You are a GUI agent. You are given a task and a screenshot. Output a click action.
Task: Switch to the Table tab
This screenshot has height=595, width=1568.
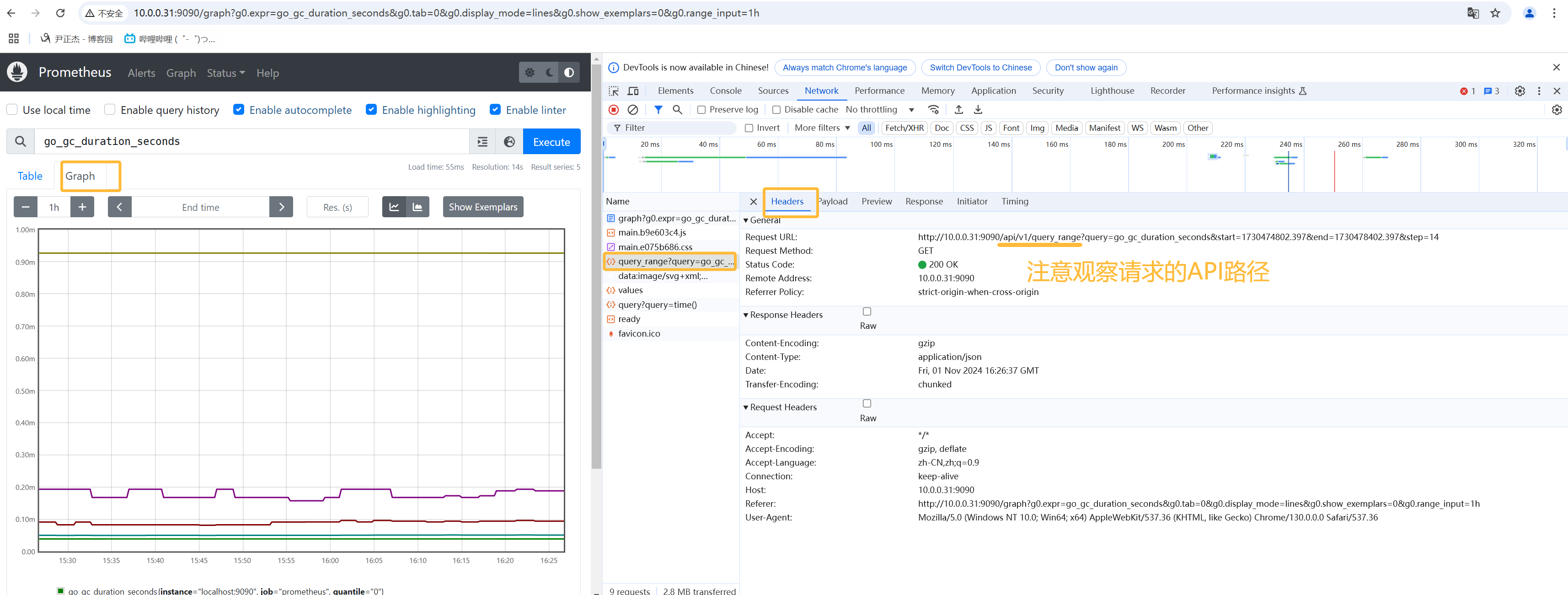pos(30,176)
